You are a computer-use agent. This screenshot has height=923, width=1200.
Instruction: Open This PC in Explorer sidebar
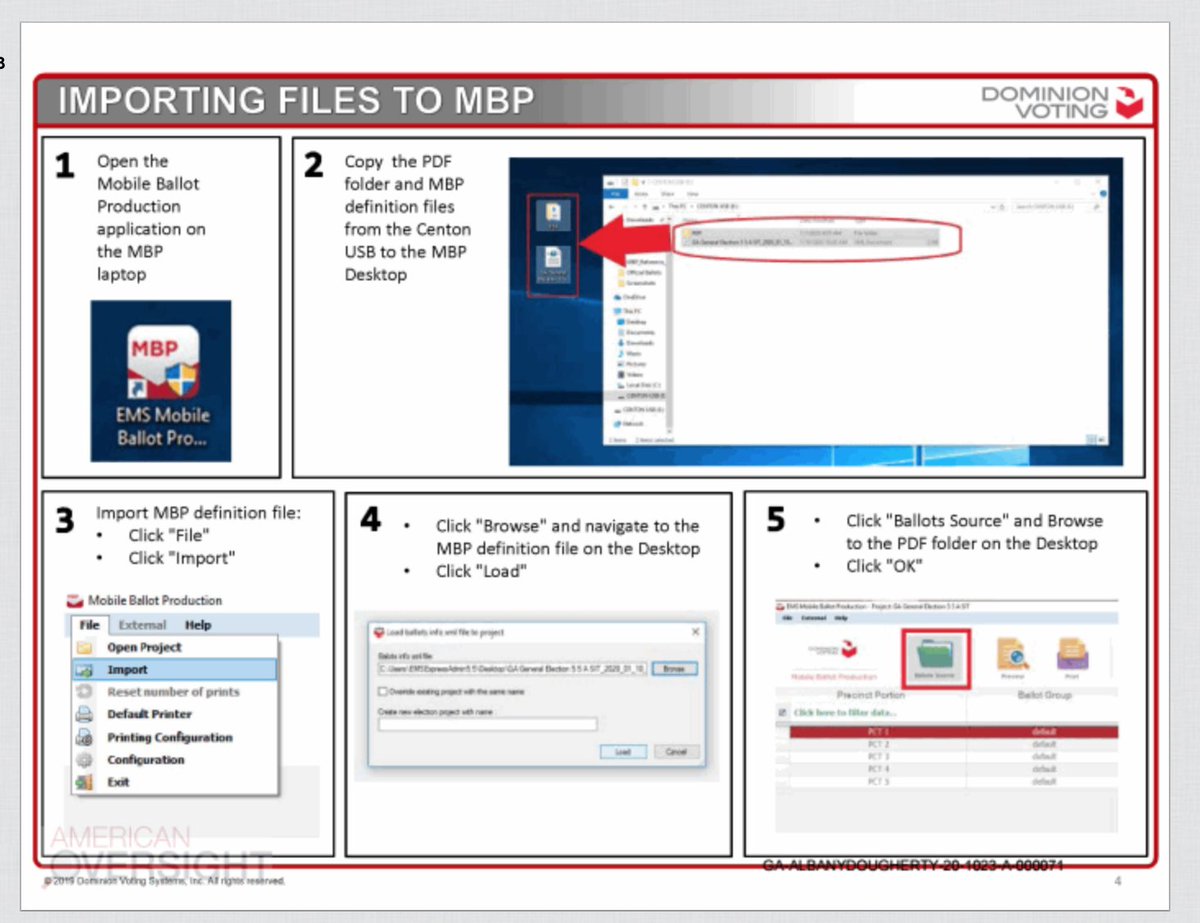(x=629, y=311)
